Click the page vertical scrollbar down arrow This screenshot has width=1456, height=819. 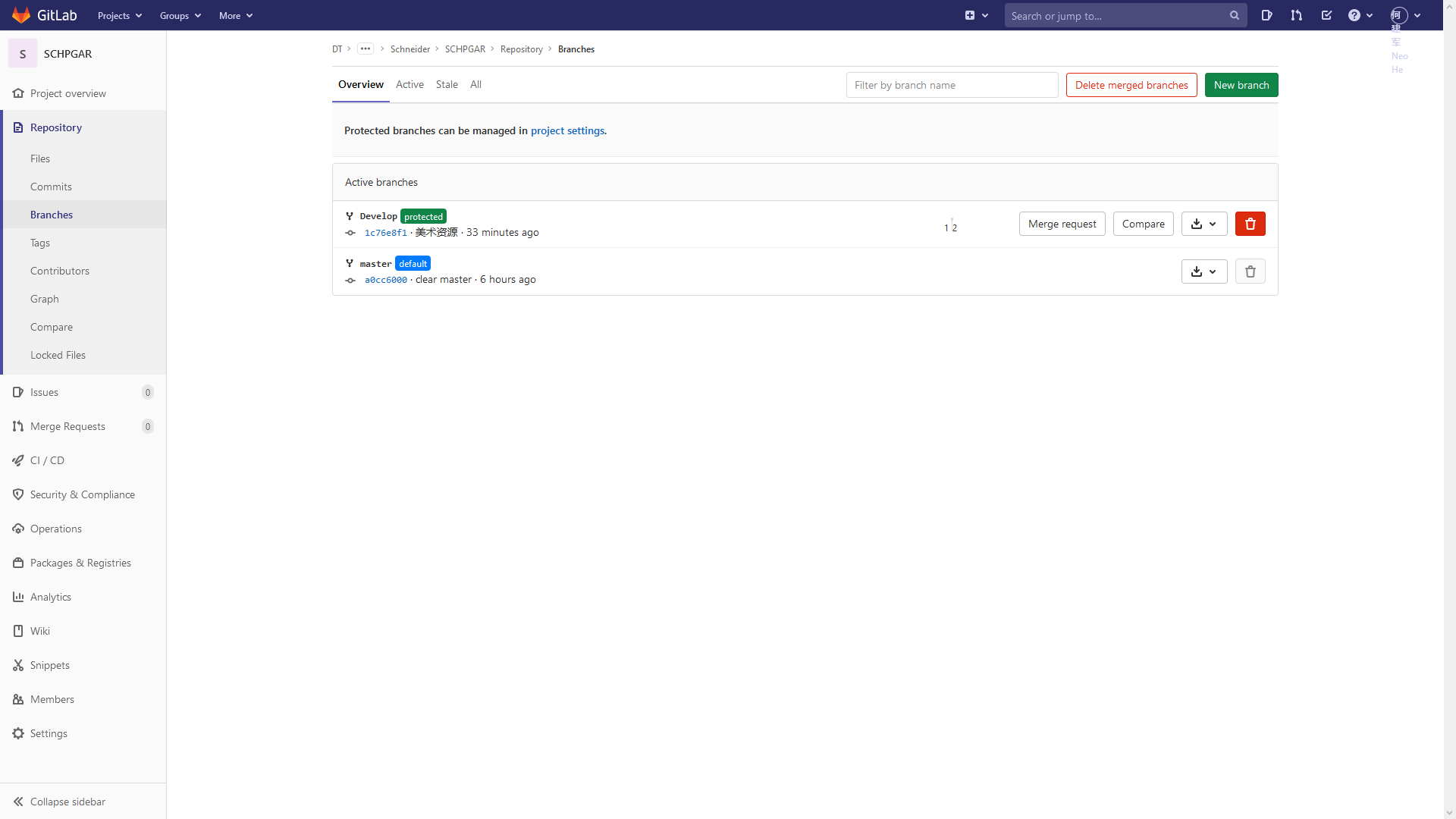pyautogui.click(x=1449, y=813)
